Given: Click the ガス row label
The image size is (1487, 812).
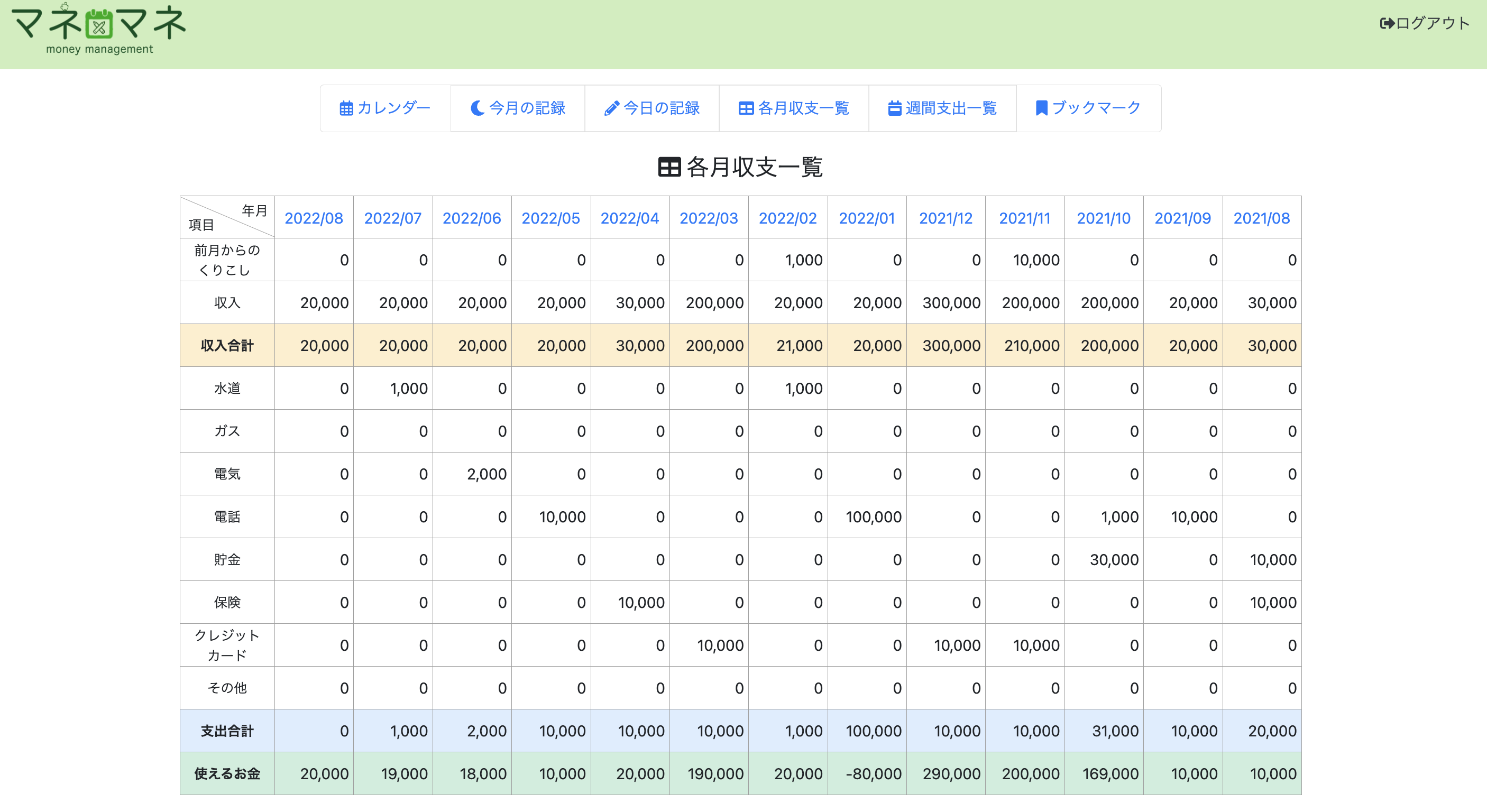Looking at the screenshot, I should click(227, 431).
